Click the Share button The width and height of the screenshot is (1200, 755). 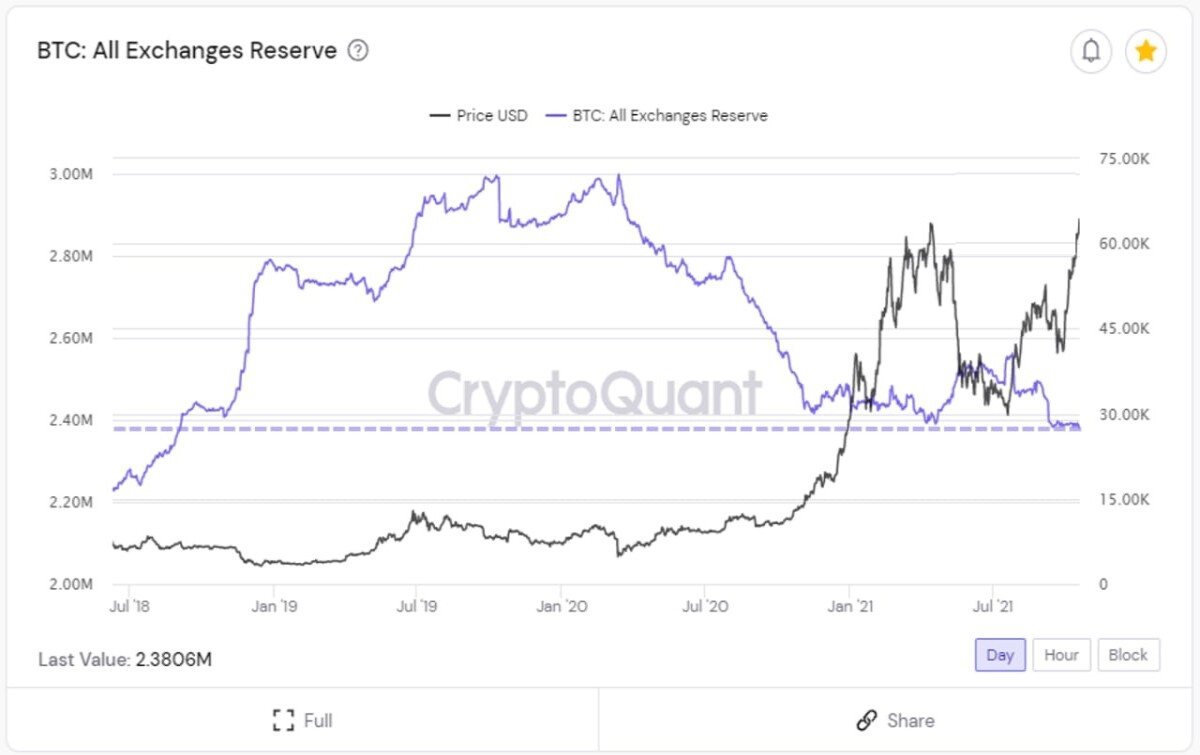[896, 720]
